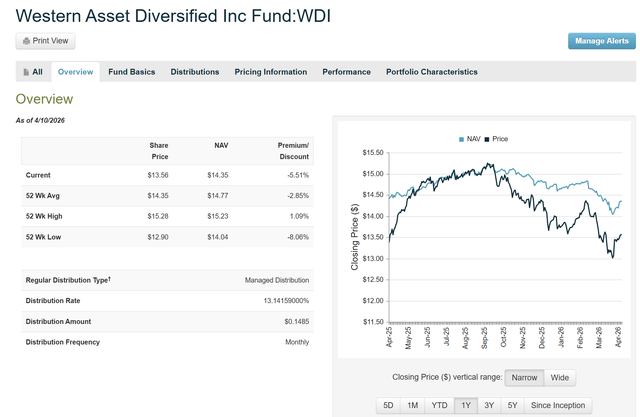Set vertical range to Wide

[x=560, y=377]
